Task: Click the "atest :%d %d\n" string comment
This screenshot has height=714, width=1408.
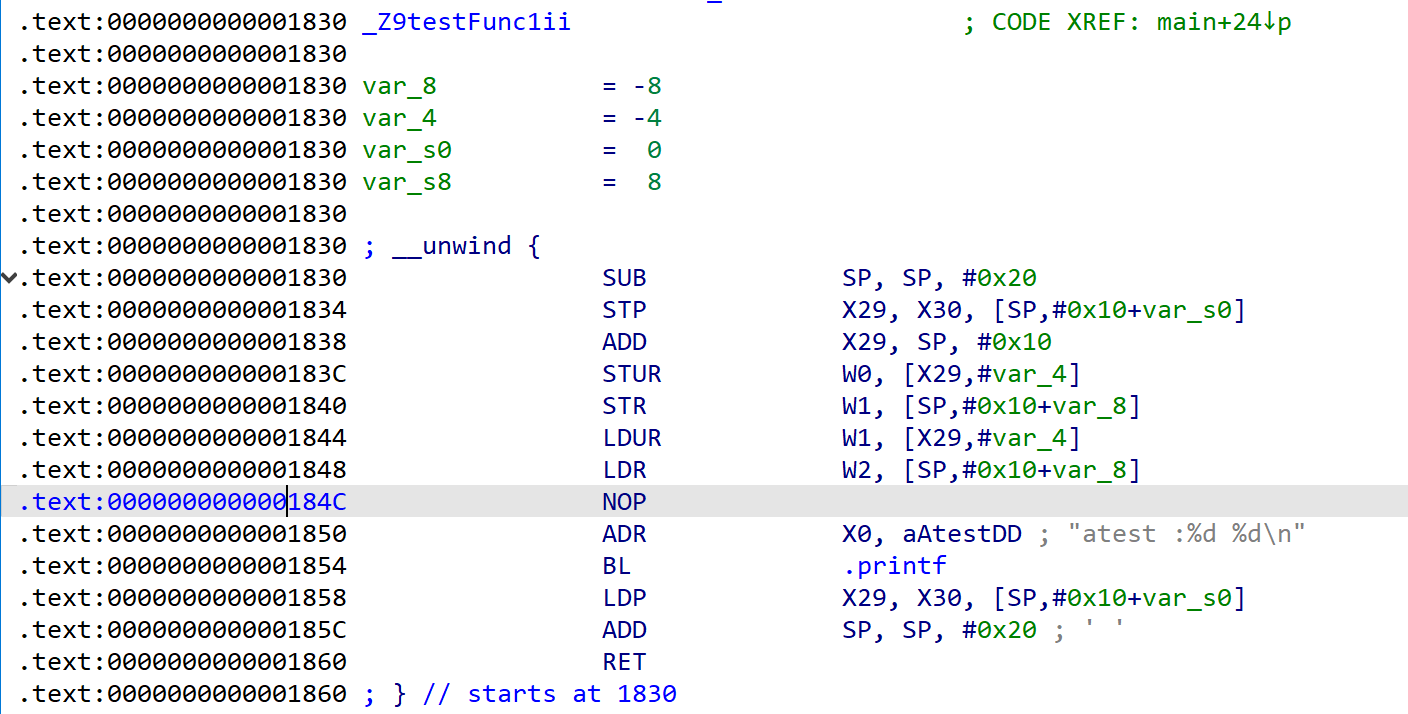Action: coord(1187,534)
